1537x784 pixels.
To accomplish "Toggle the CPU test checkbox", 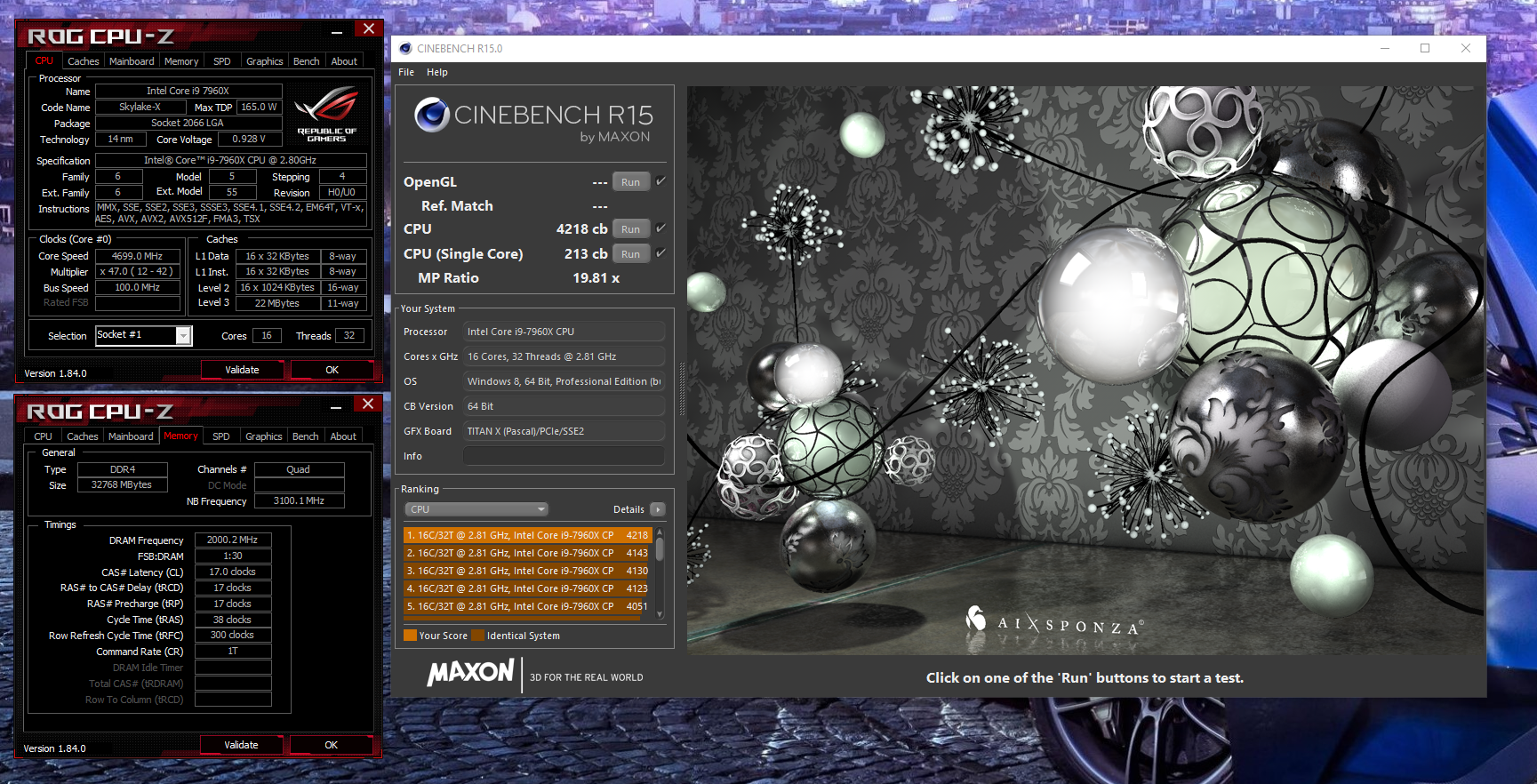I will [660, 228].
